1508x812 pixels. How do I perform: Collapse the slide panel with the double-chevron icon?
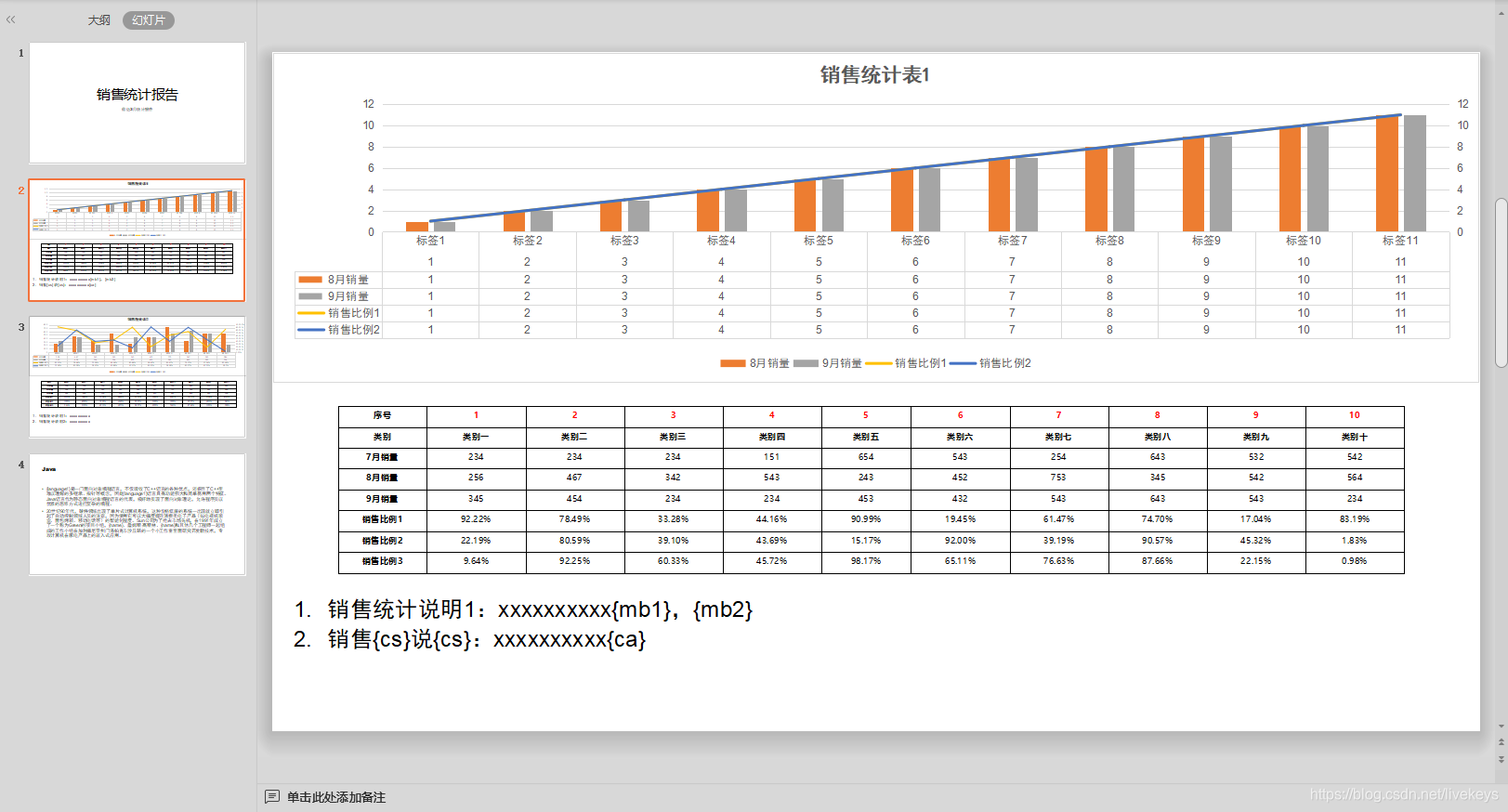11,20
